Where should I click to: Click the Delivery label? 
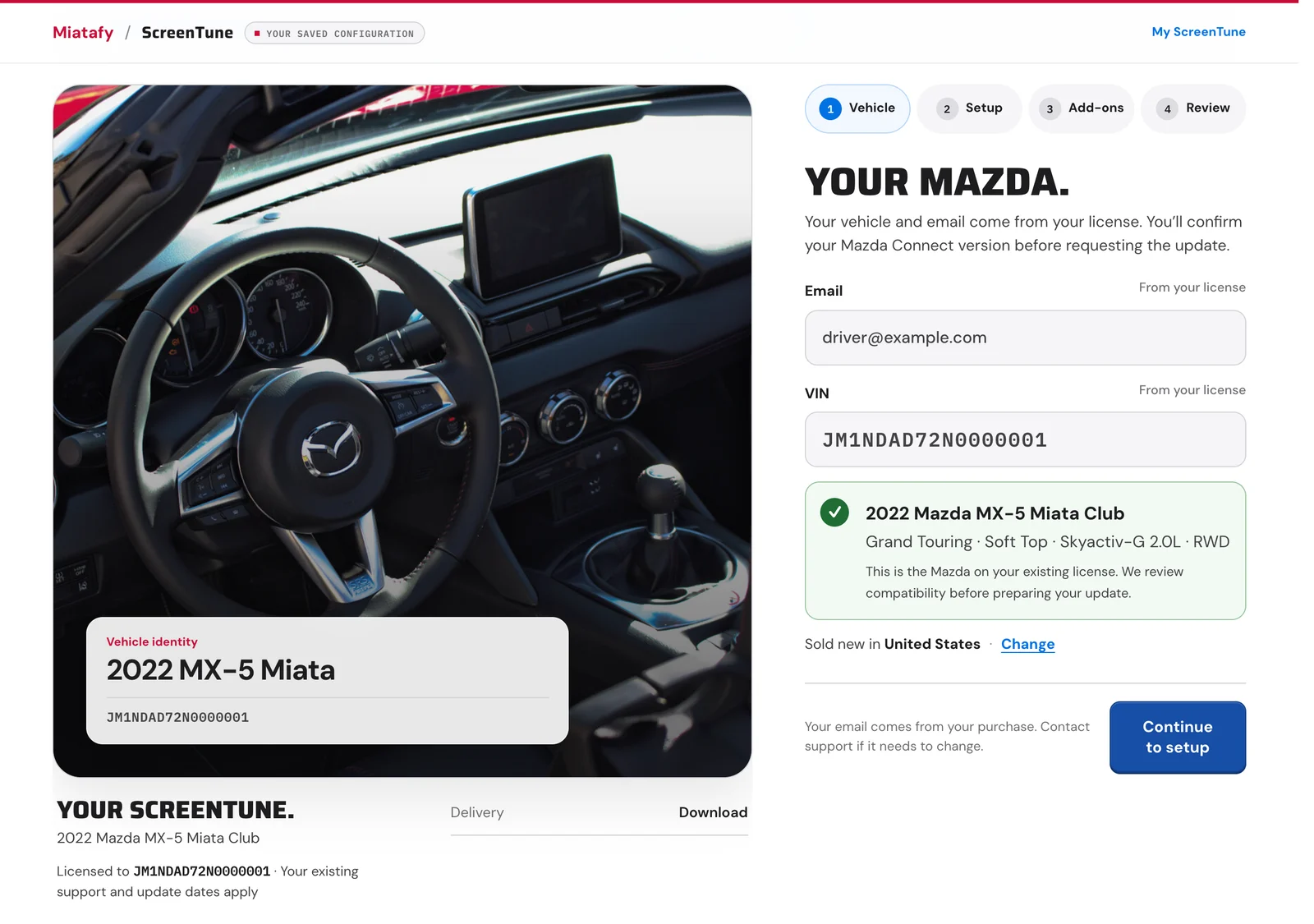point(477,812)
